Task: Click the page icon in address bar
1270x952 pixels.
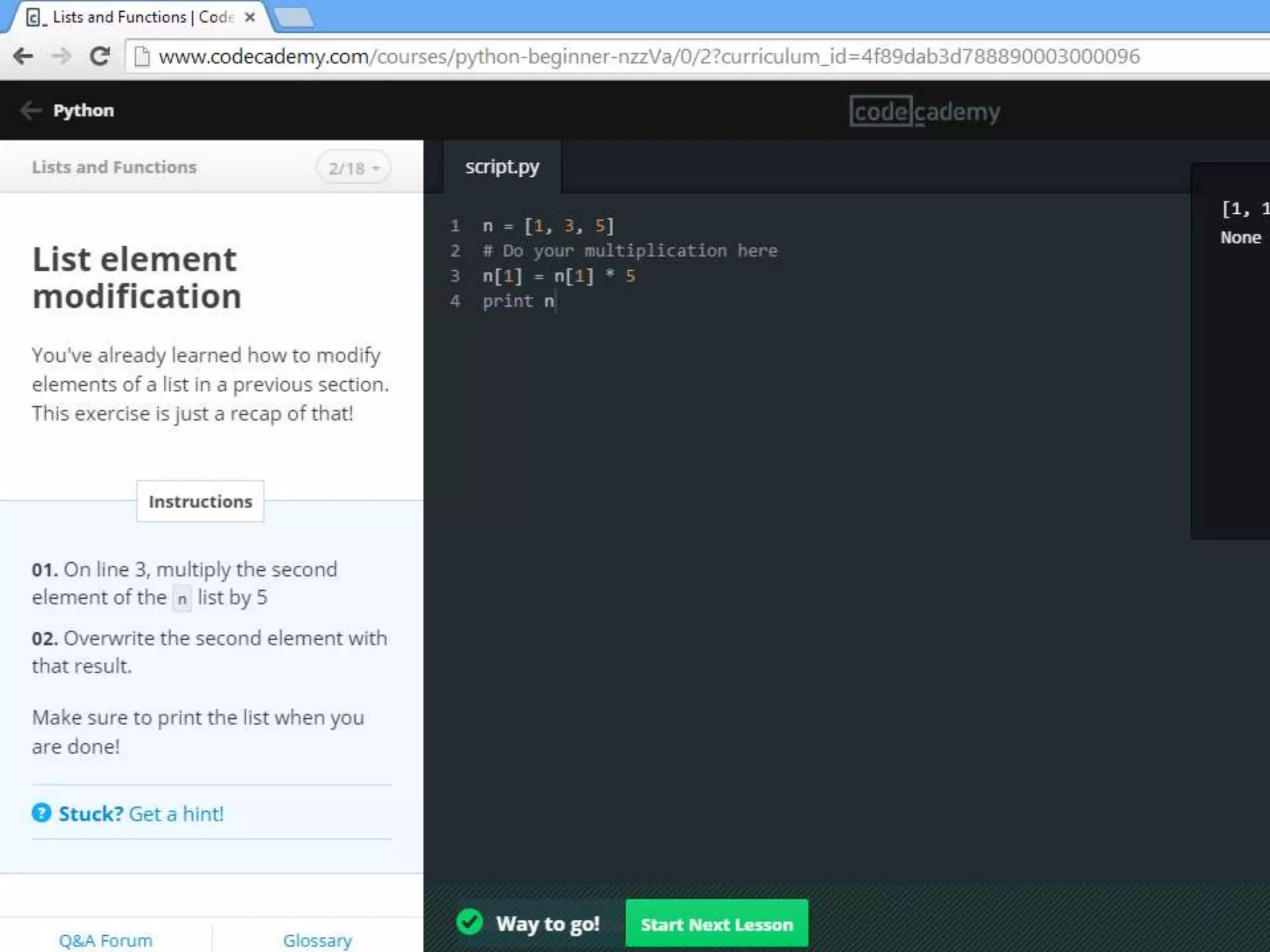Action: (142, 56)
